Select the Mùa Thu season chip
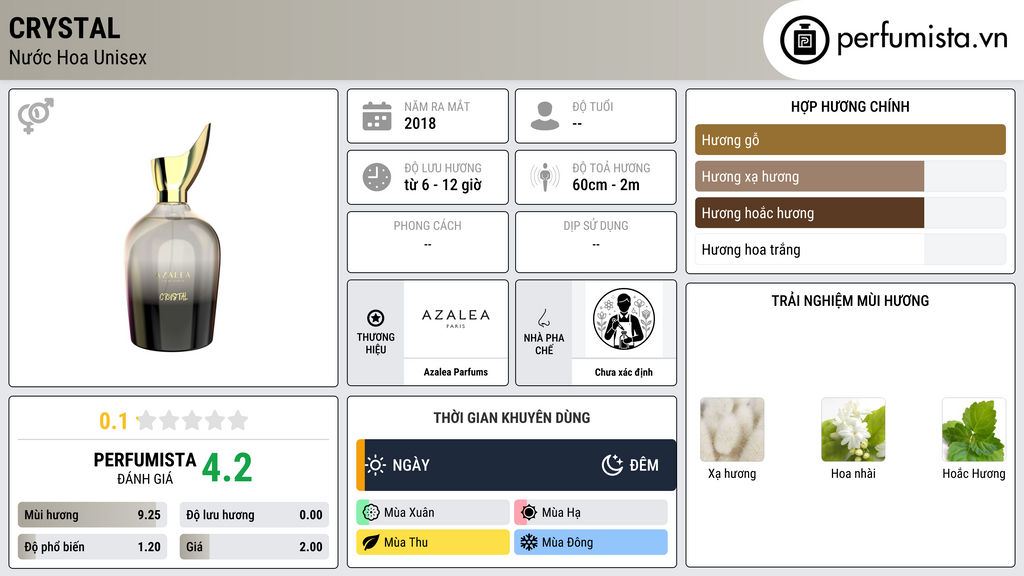Image resolution: width=1024 pixels, height=576 pixels. click(x=433, y=542)
